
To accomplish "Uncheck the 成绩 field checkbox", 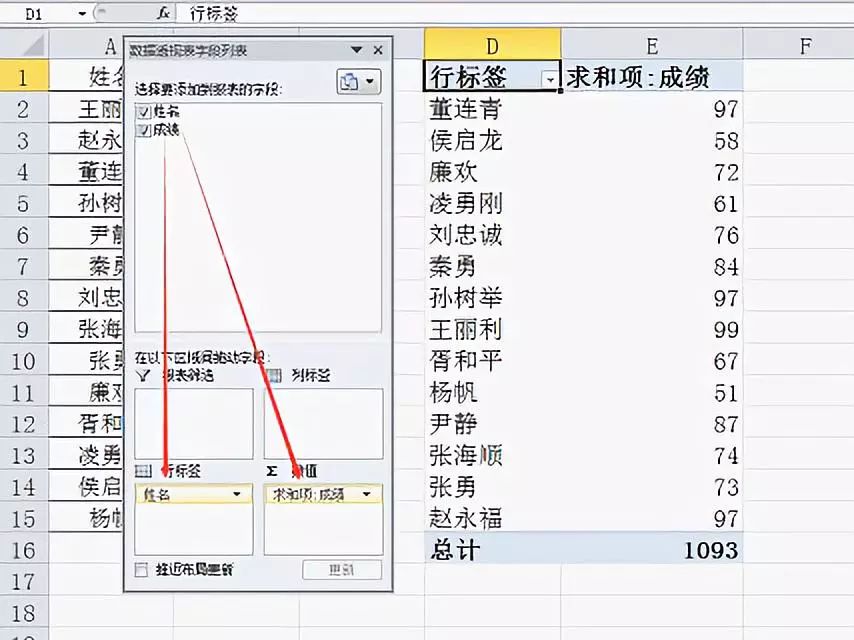I will 144,130.
